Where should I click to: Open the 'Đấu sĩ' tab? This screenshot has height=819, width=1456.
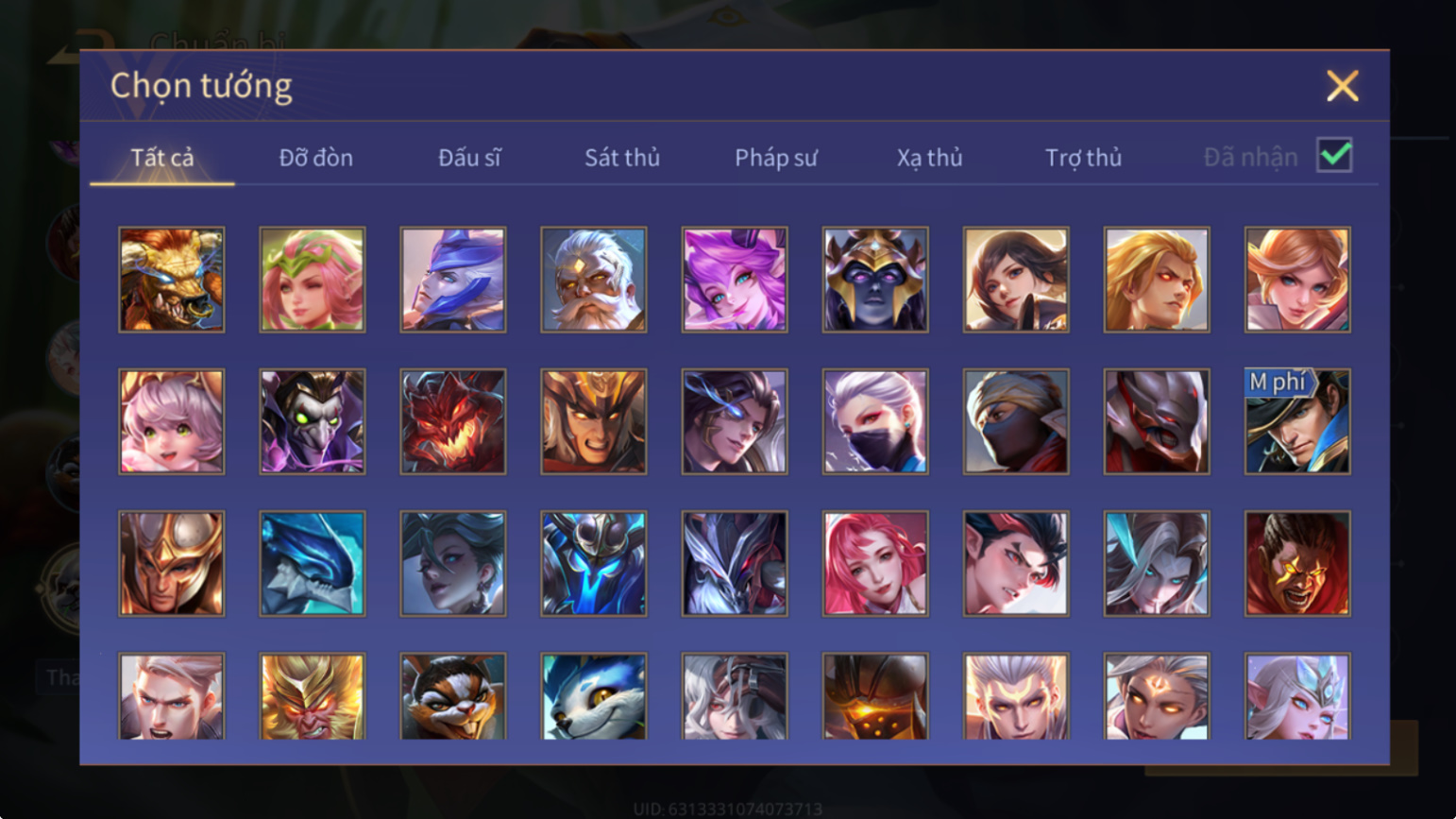pos(469,158)
